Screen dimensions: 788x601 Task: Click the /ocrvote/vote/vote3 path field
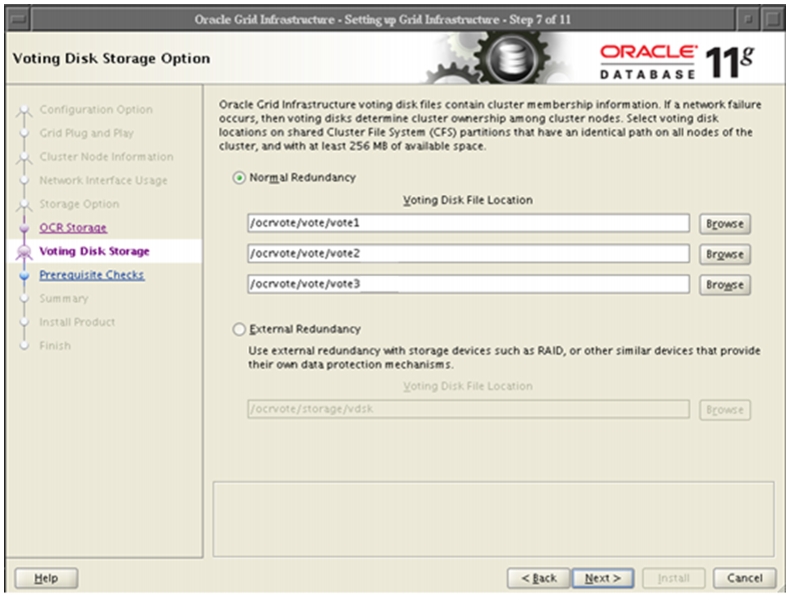(468, 284)
